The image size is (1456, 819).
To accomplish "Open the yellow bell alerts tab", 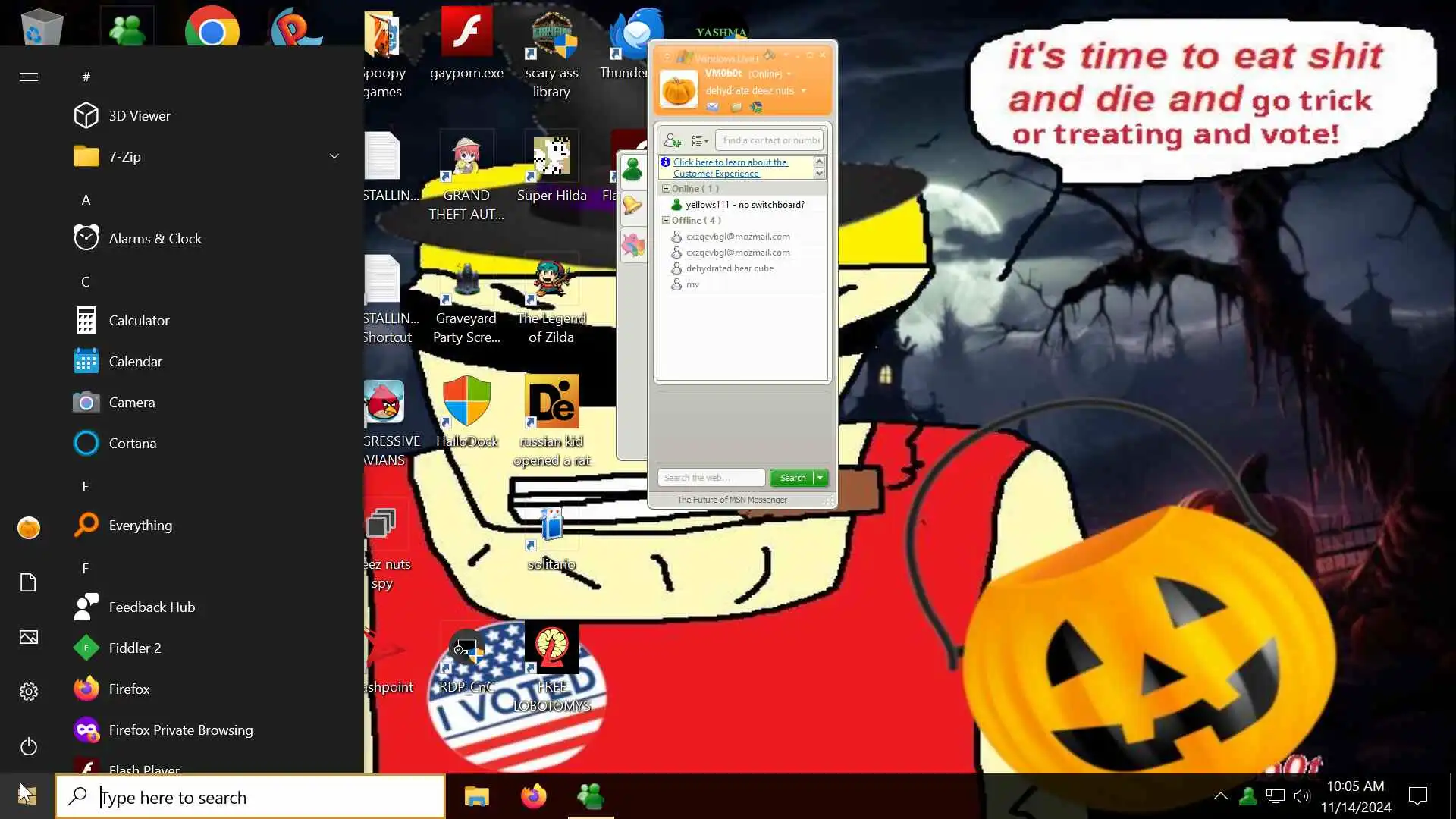I will 632,206.
